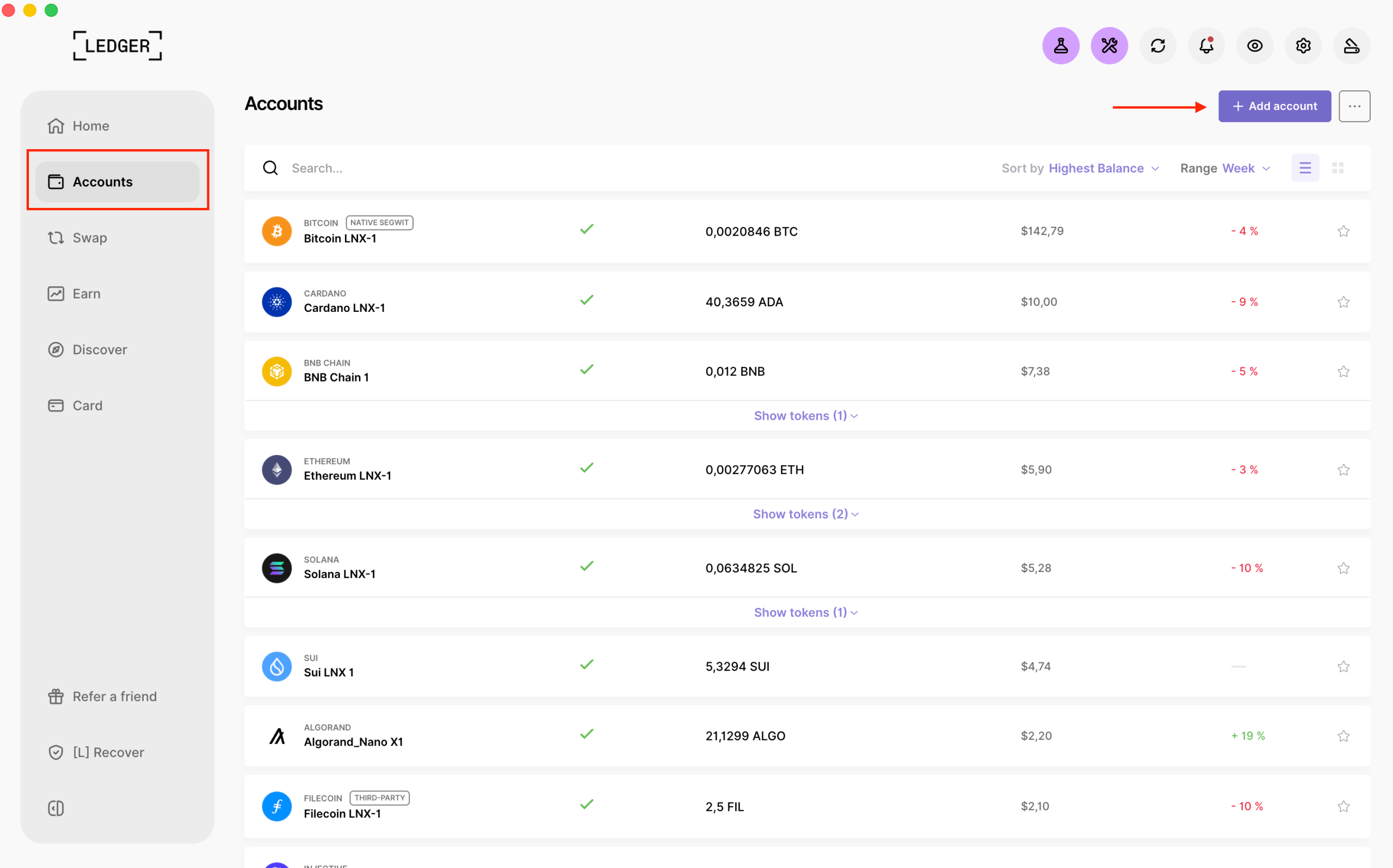Switch to grid view layout
Viewport: 1393px width, 868px height.
coord(1338,168)
